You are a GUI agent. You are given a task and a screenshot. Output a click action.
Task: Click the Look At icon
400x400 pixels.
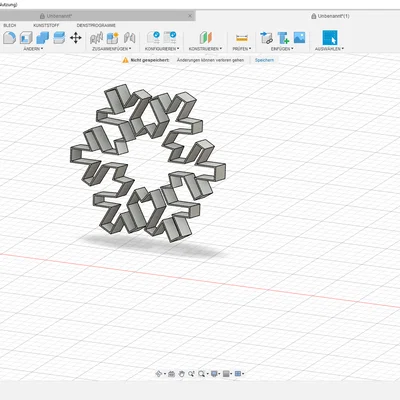point(171,374)
